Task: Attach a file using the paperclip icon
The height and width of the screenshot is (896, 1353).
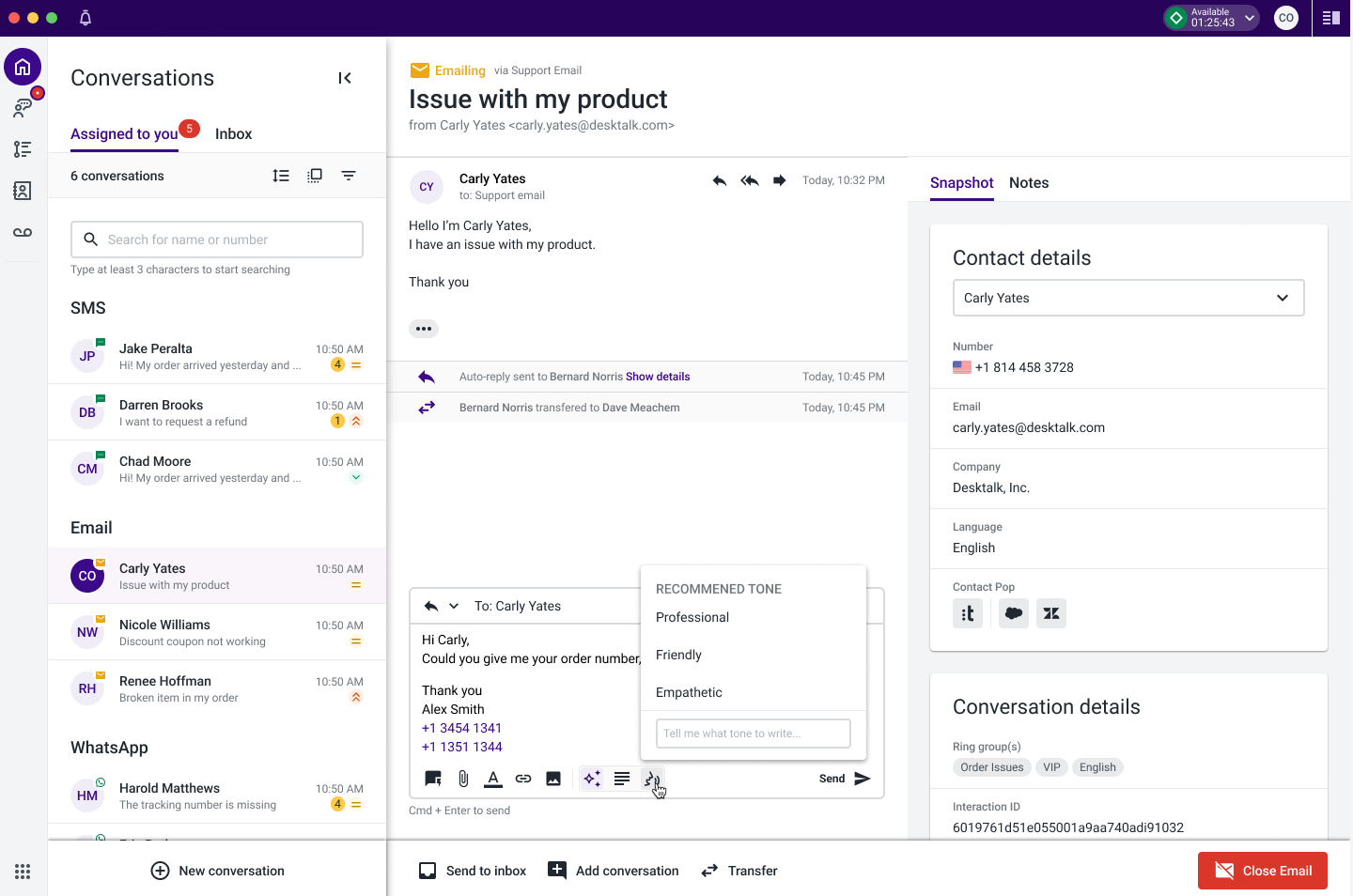Action: click(462, 778)
